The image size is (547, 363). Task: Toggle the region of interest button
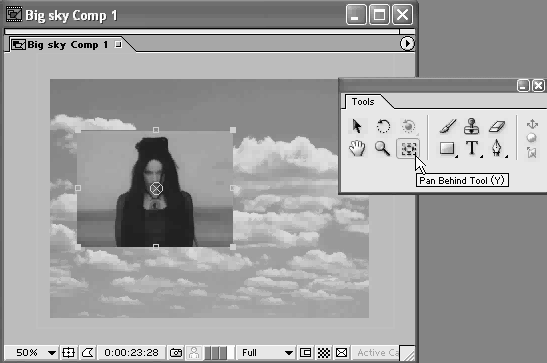coord(306,353)
